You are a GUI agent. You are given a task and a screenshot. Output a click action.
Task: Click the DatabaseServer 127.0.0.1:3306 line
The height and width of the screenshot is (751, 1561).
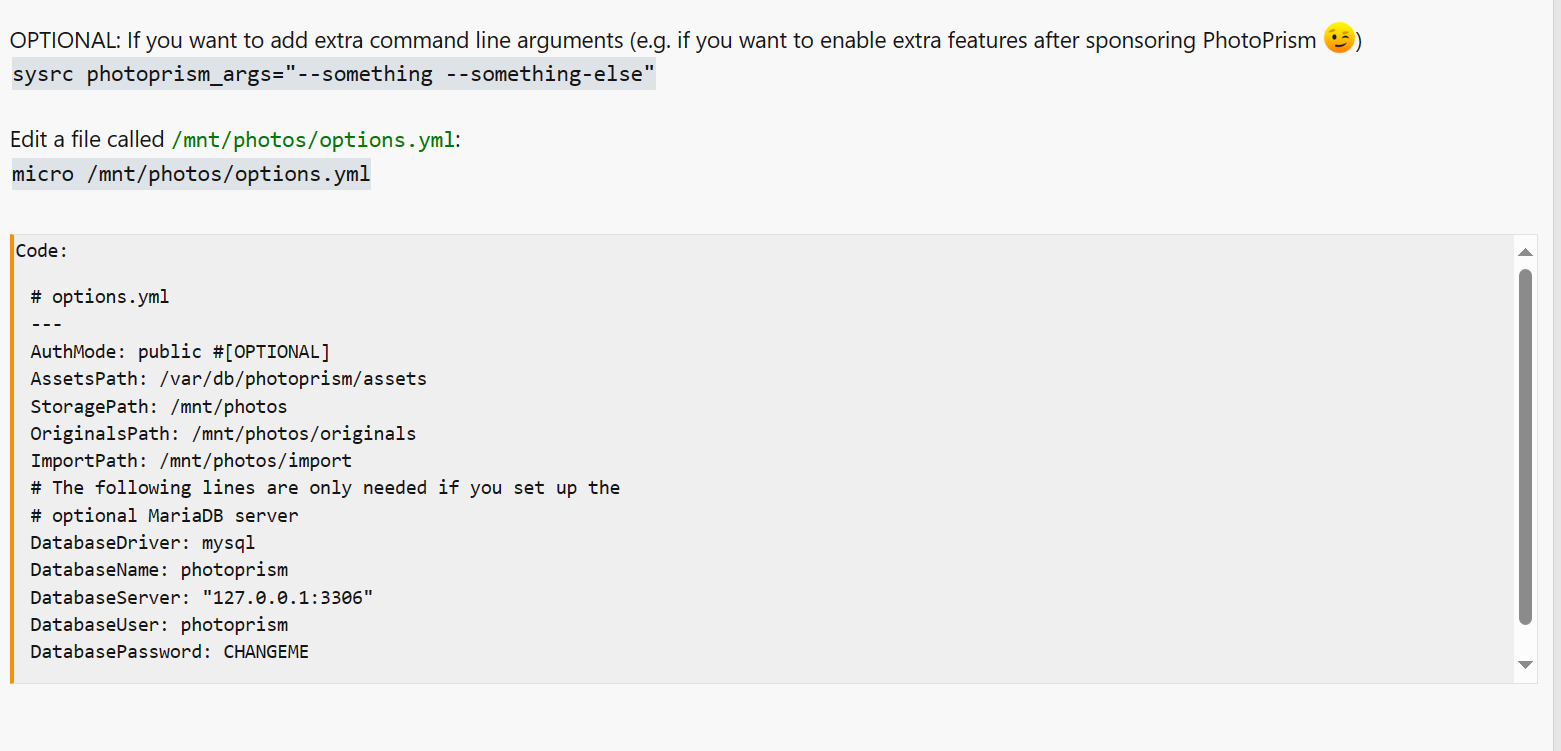point(202,597)
